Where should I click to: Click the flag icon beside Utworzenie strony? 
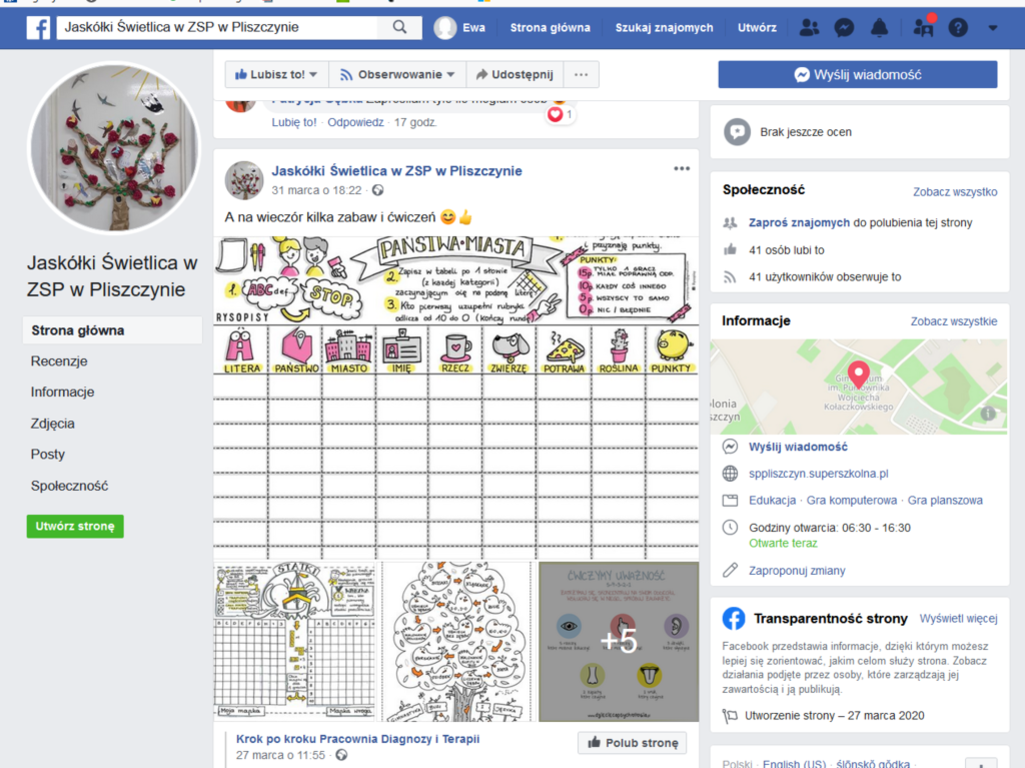coord(730,716)
